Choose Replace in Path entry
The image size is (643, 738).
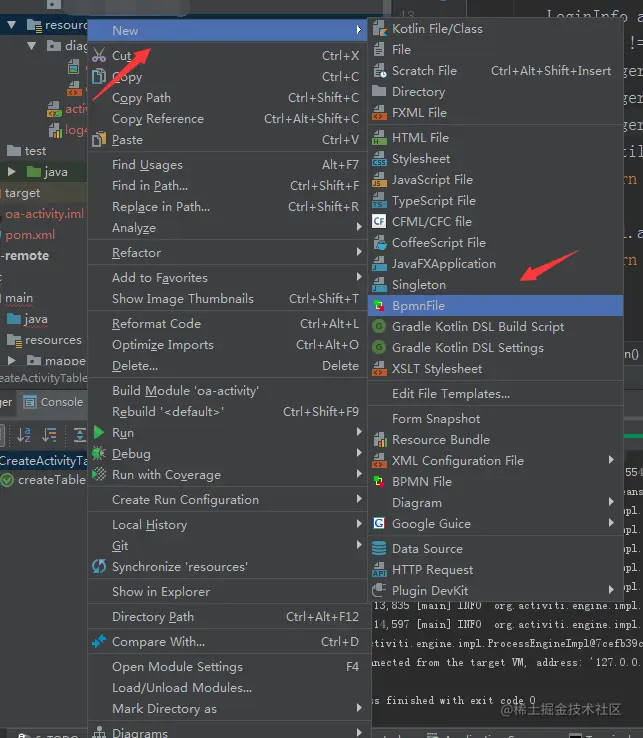227,207
